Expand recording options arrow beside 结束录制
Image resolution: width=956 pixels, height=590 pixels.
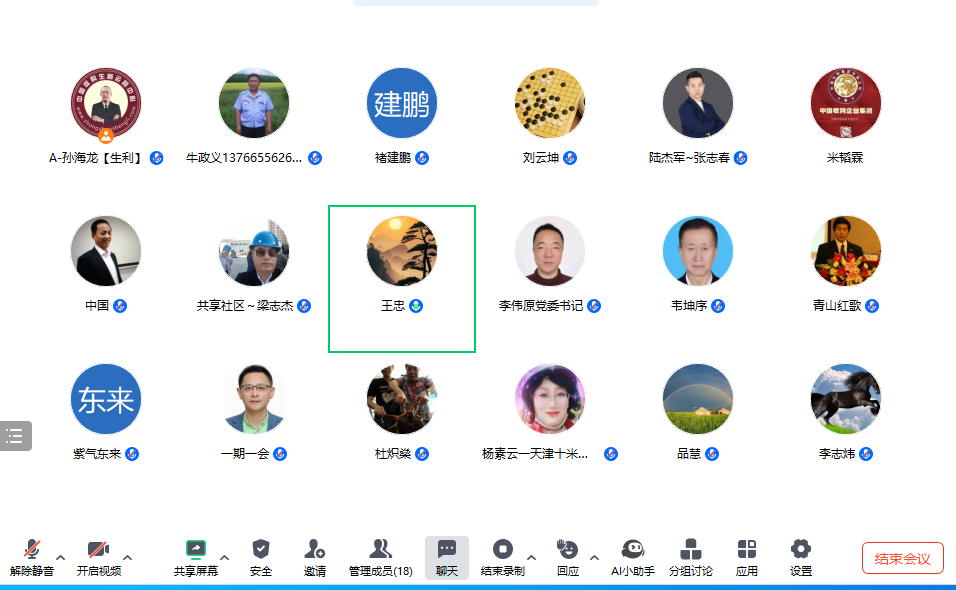point(532,557)
